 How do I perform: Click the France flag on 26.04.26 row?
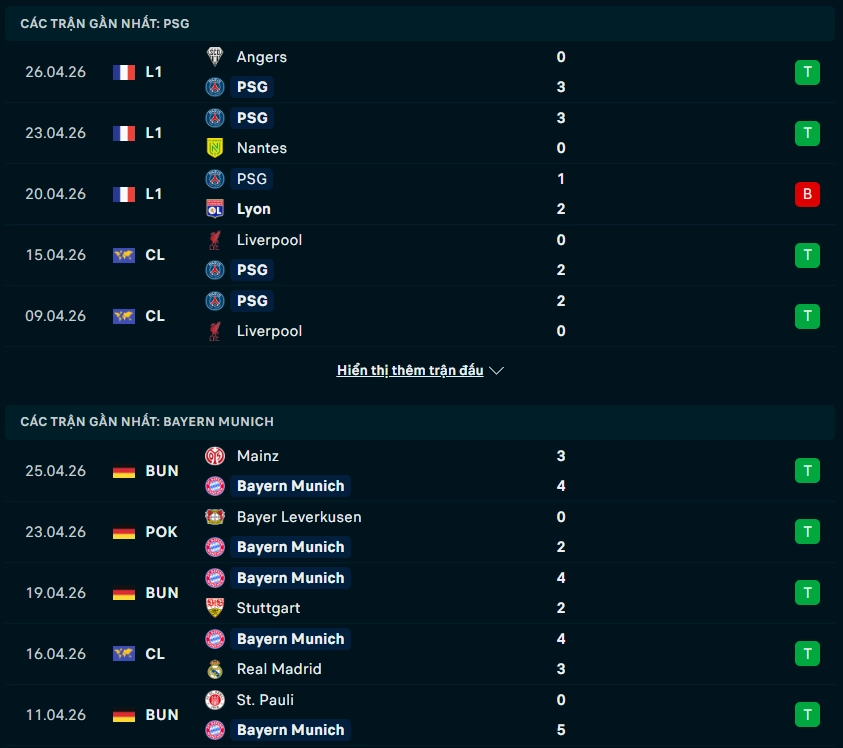click(x=124, y=72)
